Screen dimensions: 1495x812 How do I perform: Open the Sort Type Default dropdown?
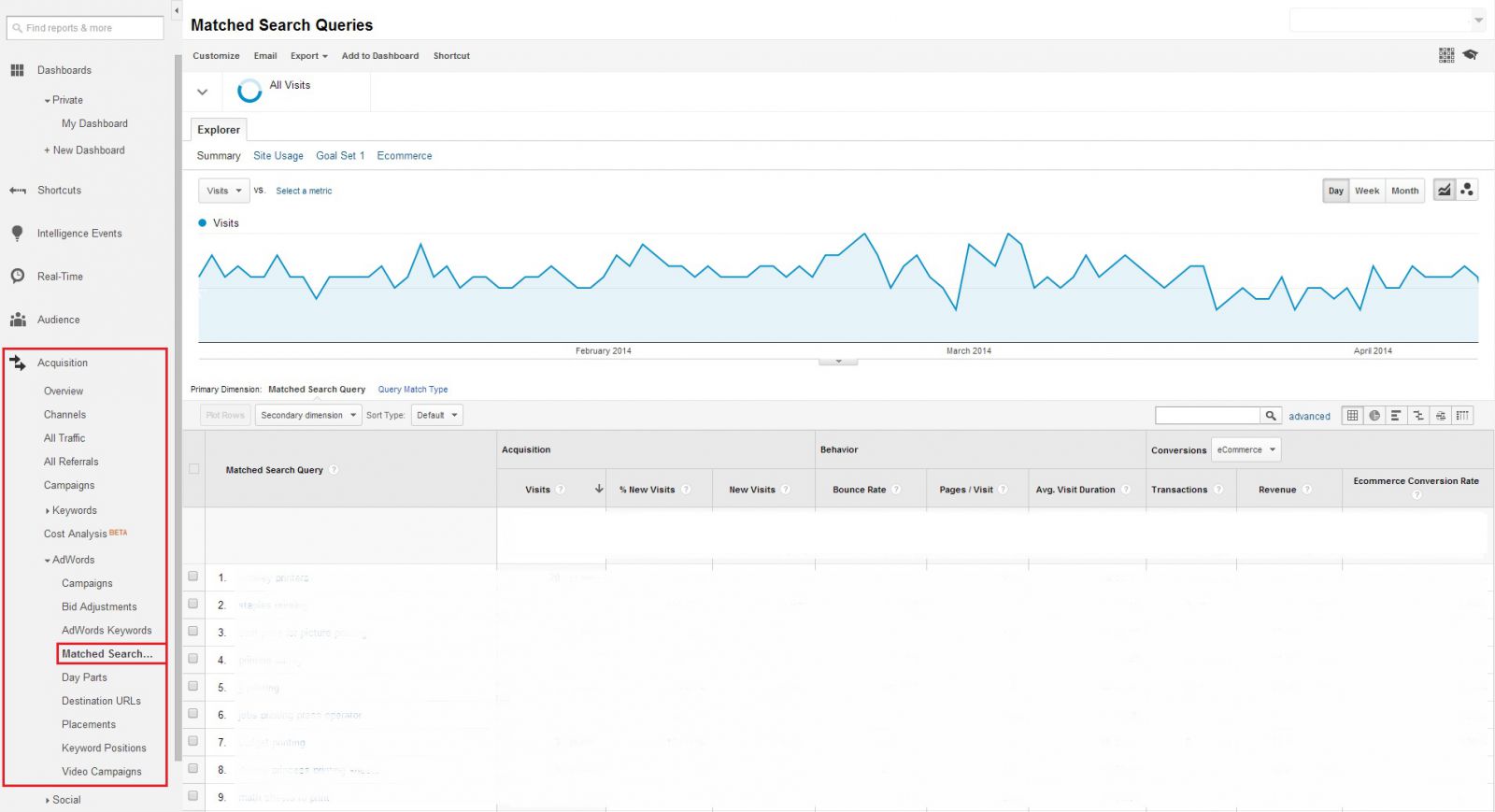pyautogui.click(x=437, y=416)
